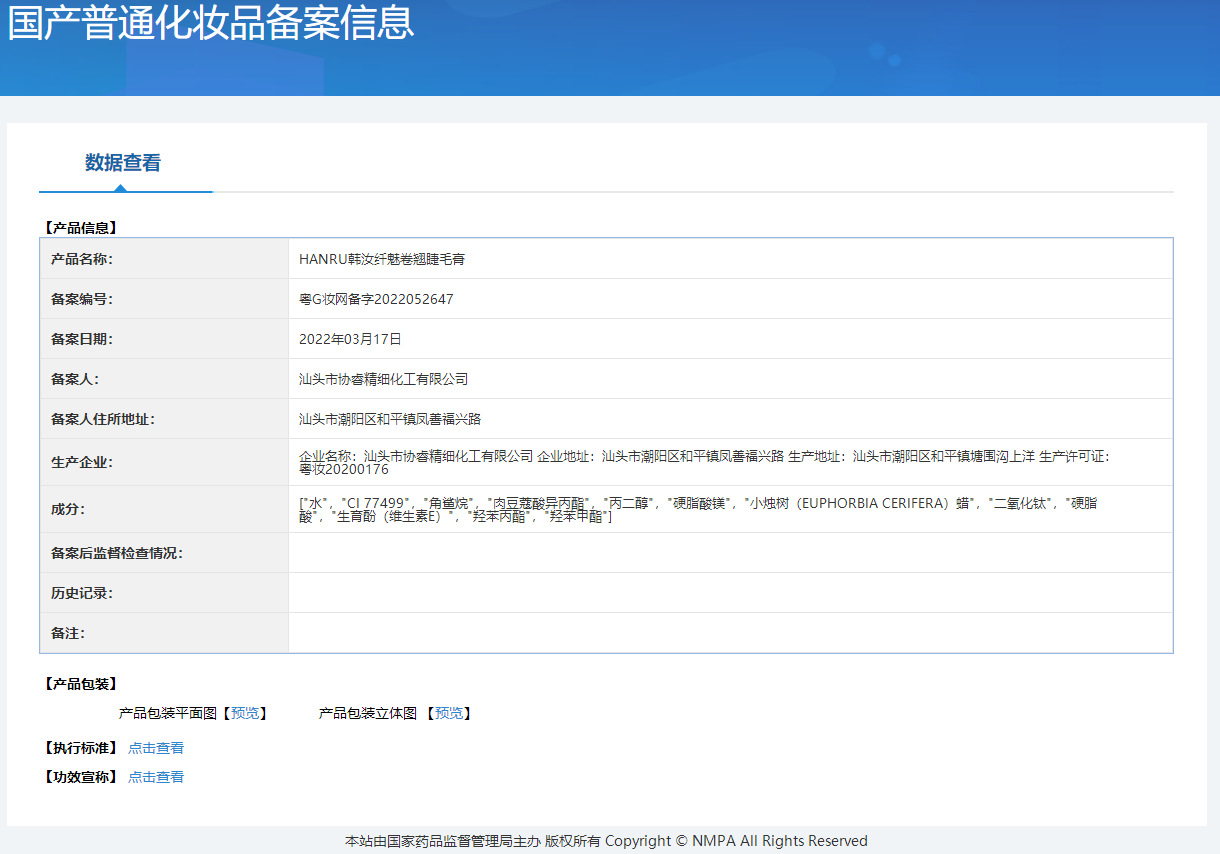This screenshot has width=1220, height=854.
Task: Click the 备案后监督检查情况 row label
Action: point(117,553)
